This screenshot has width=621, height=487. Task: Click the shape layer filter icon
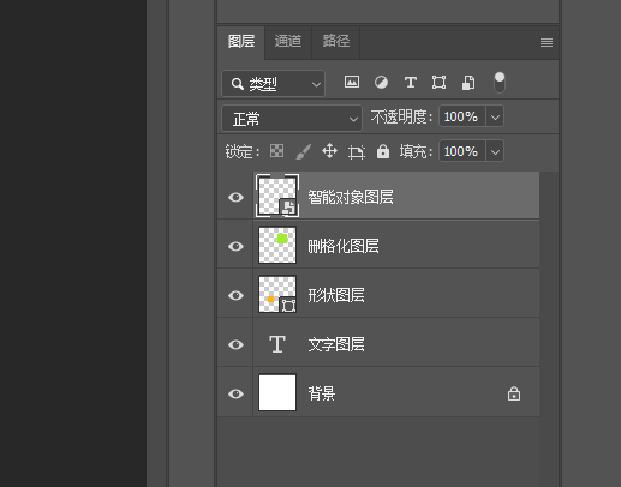(438, 83)
